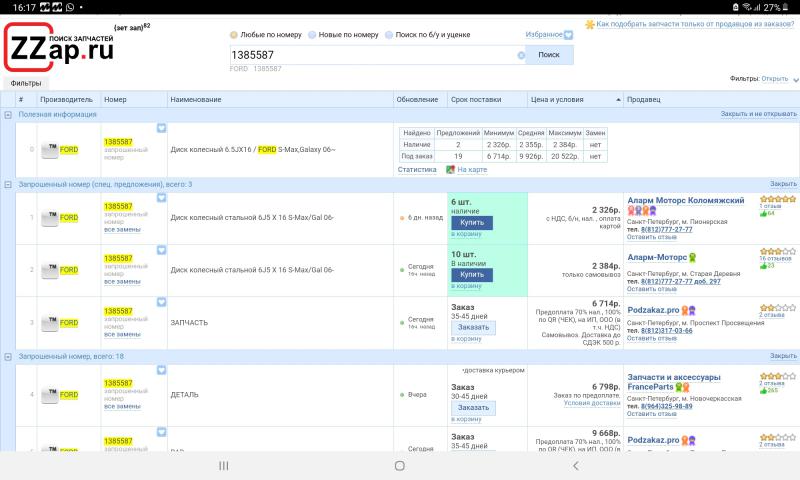This screenshot has width=800, height=480.
Task: Open 'Условия доставки' link
Action: pos(592,403)
